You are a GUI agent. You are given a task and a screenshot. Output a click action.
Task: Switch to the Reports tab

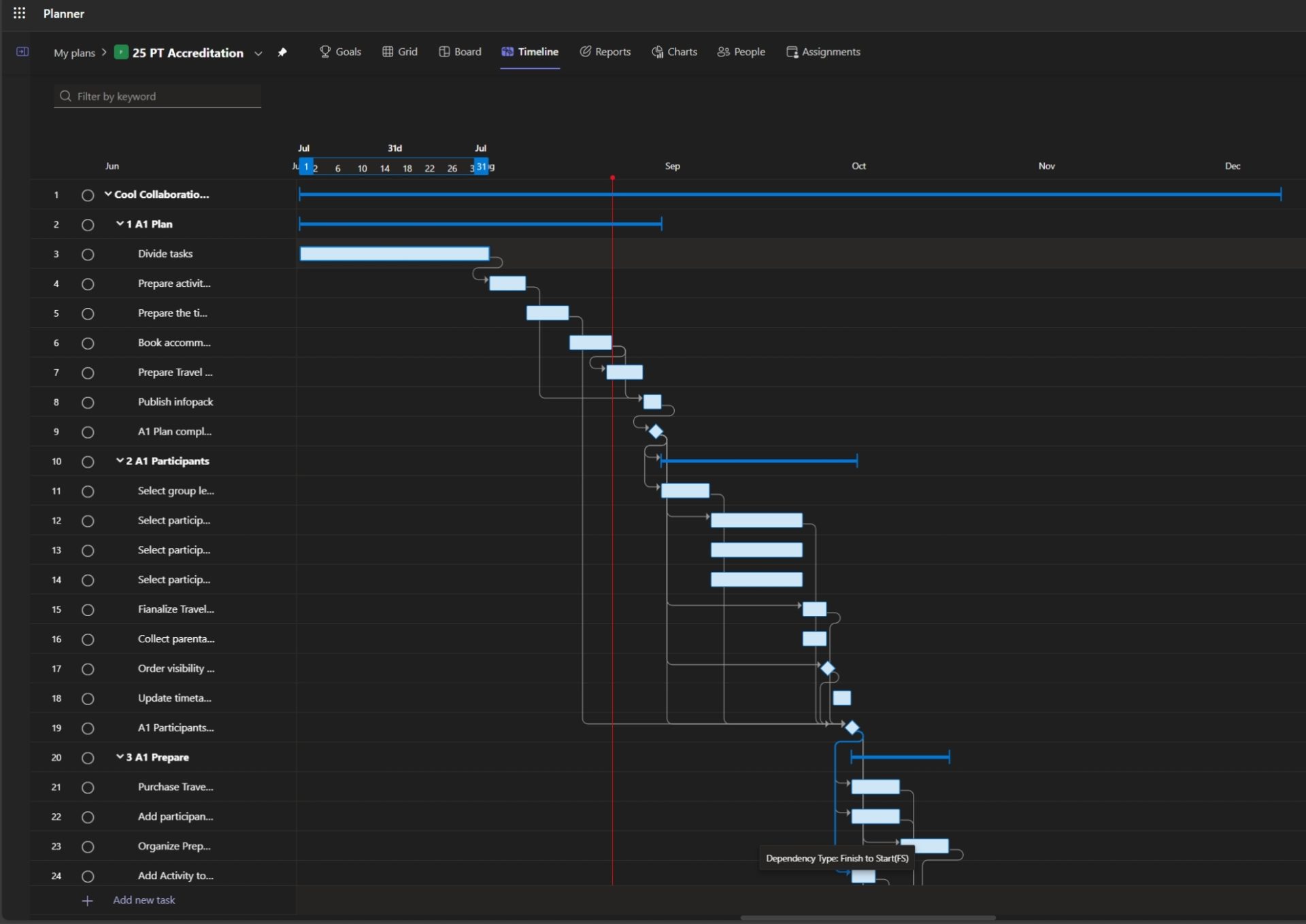605,52
